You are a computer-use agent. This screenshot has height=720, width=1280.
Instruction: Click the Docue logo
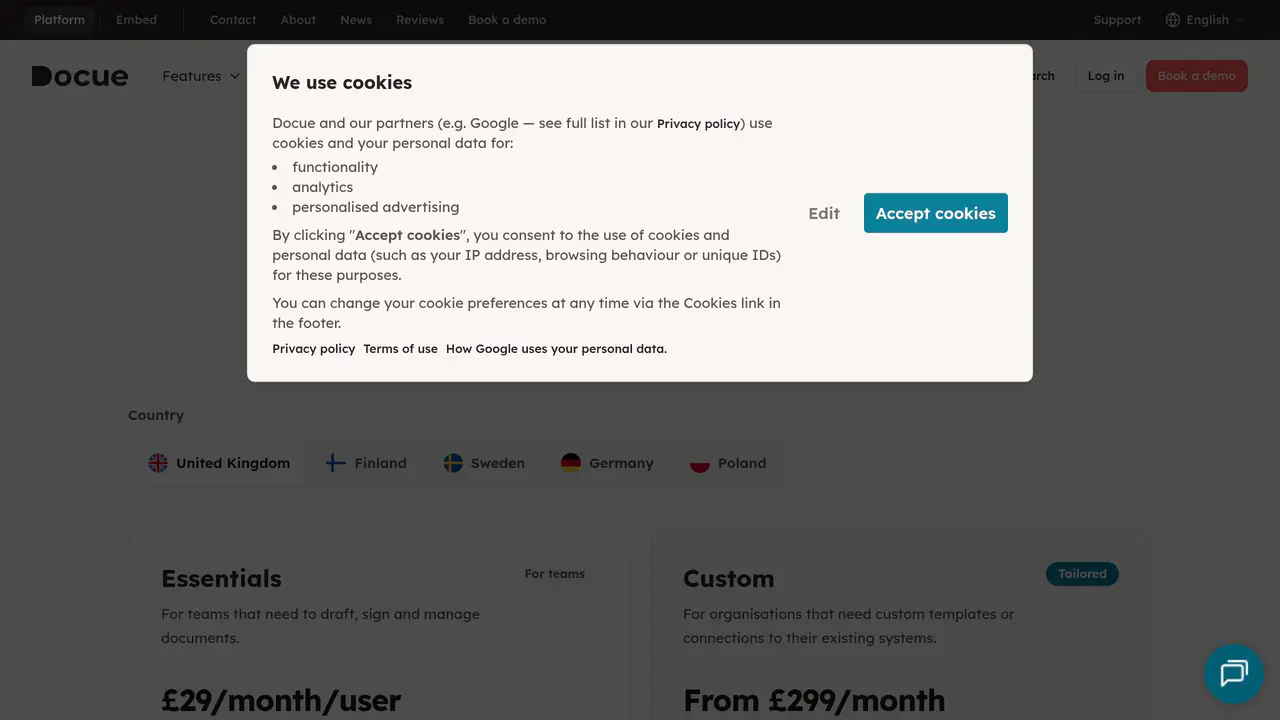pos(80,76)
